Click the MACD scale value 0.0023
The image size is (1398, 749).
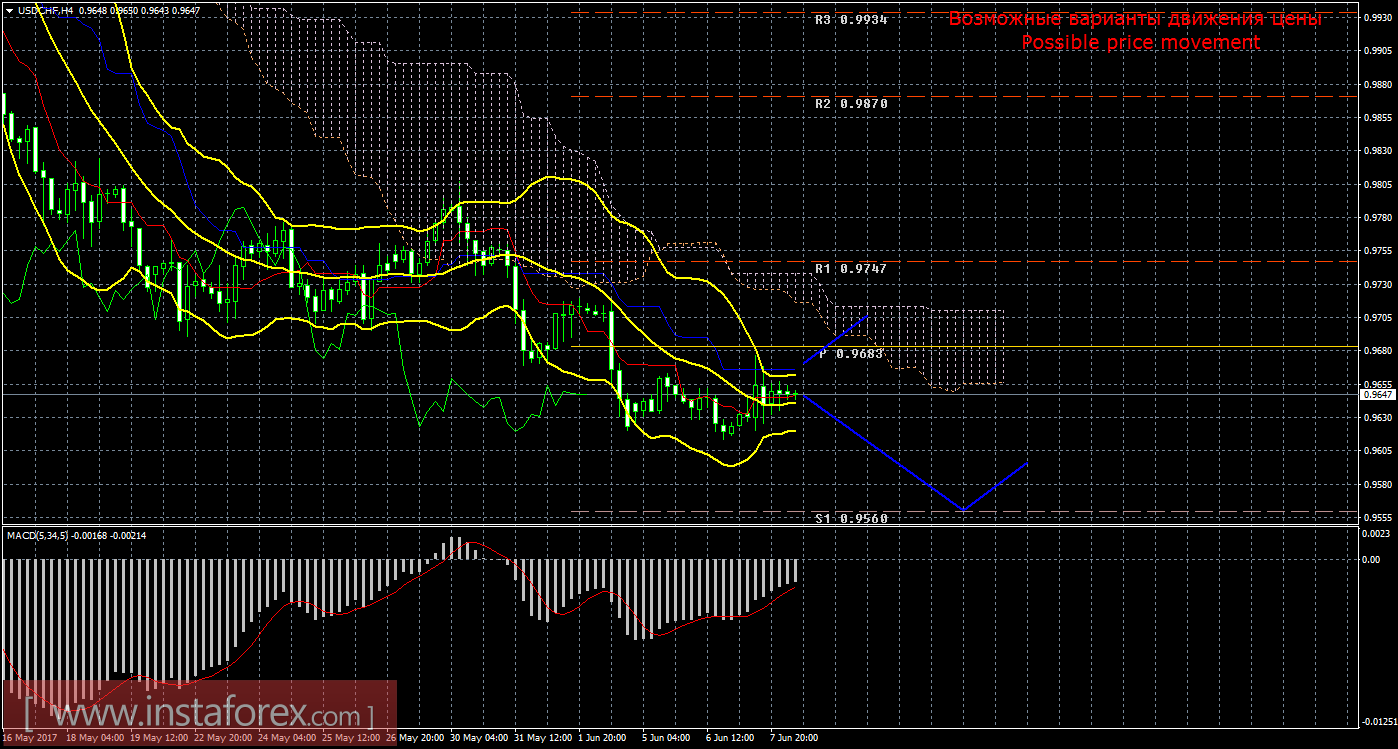(x=1376, y=535)
